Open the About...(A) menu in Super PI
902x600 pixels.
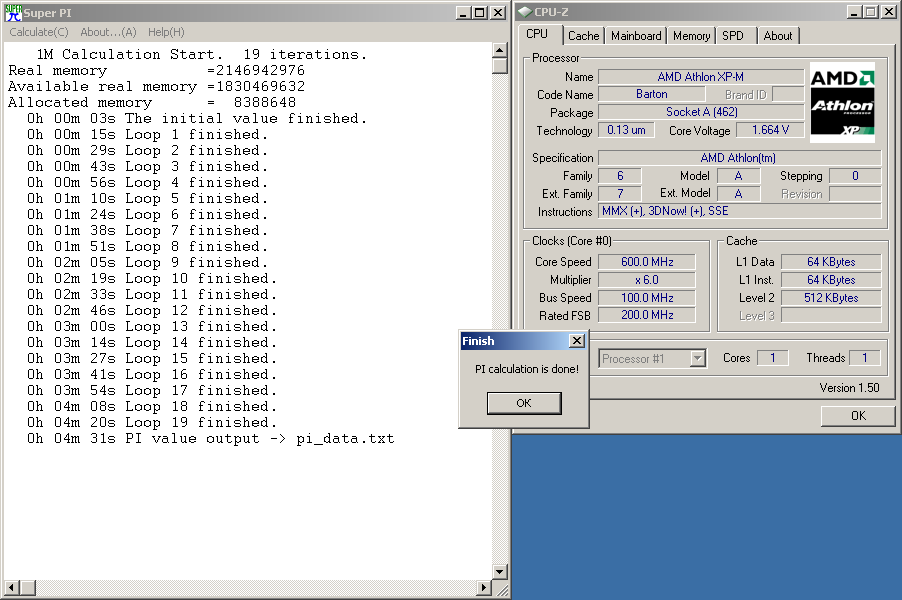[x=108, y=32]
